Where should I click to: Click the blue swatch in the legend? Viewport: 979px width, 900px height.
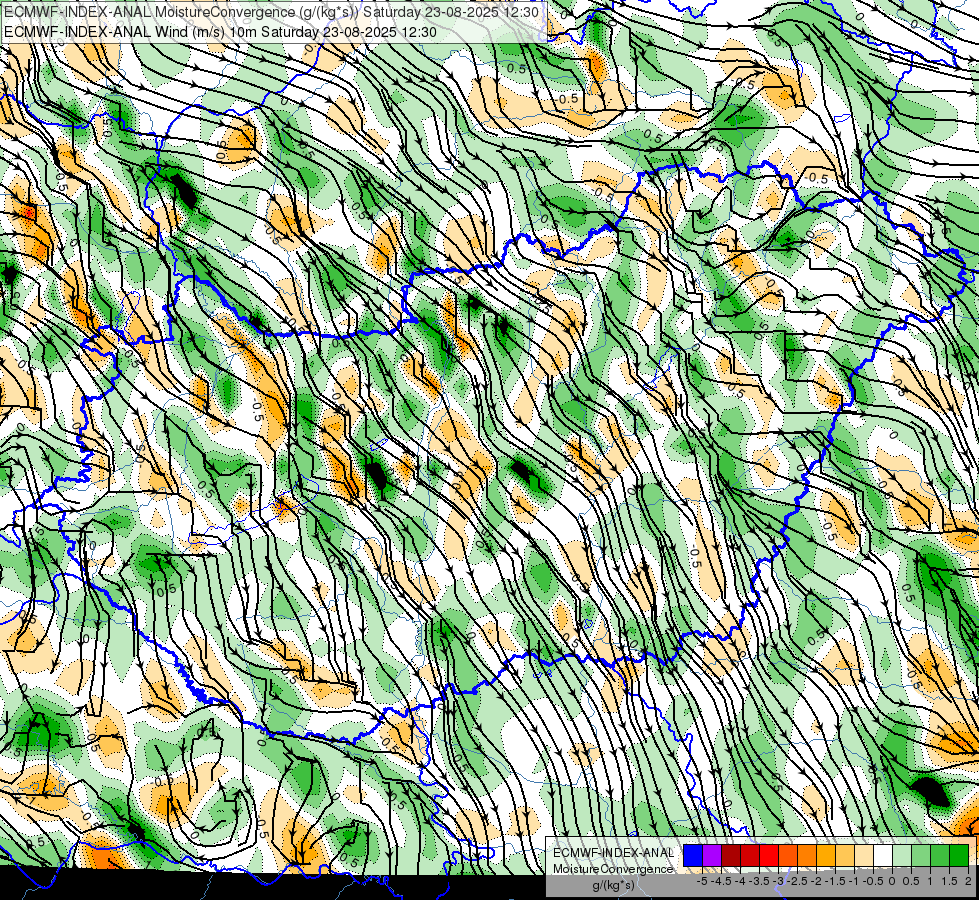coord(693,856)
